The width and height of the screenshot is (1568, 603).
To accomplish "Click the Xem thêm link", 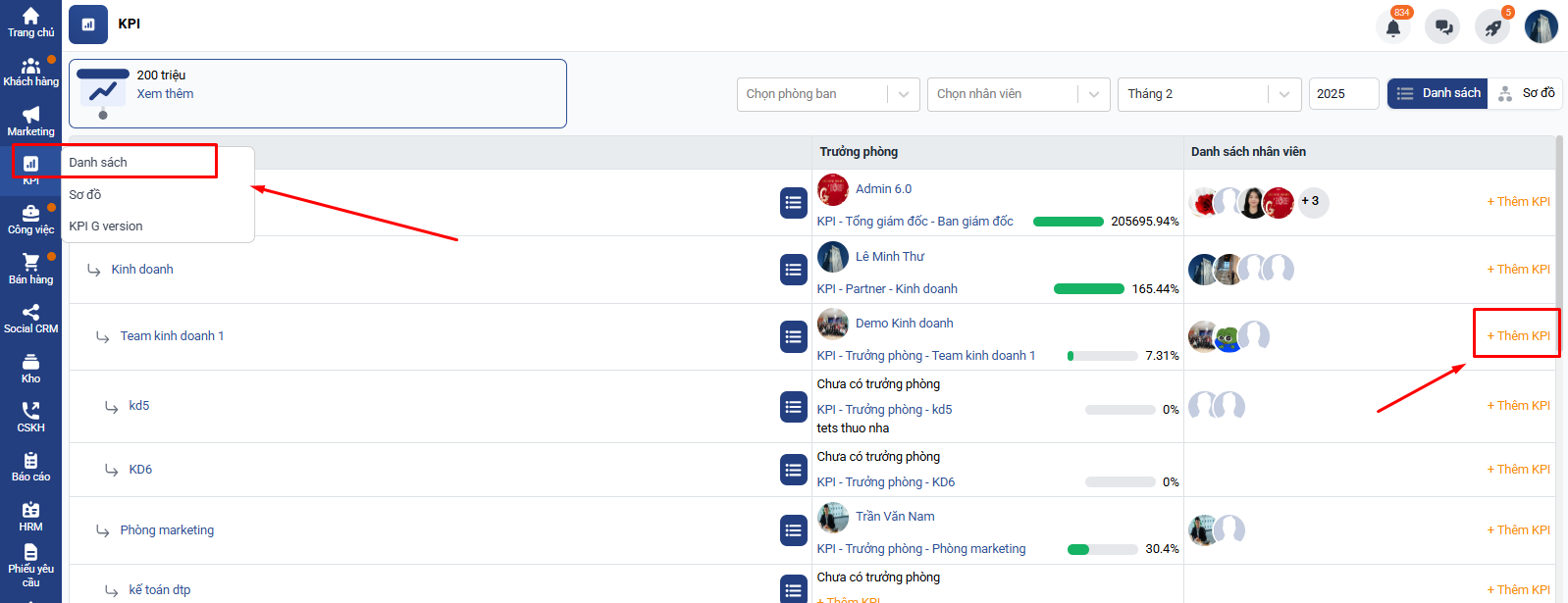I will [165, 94].
